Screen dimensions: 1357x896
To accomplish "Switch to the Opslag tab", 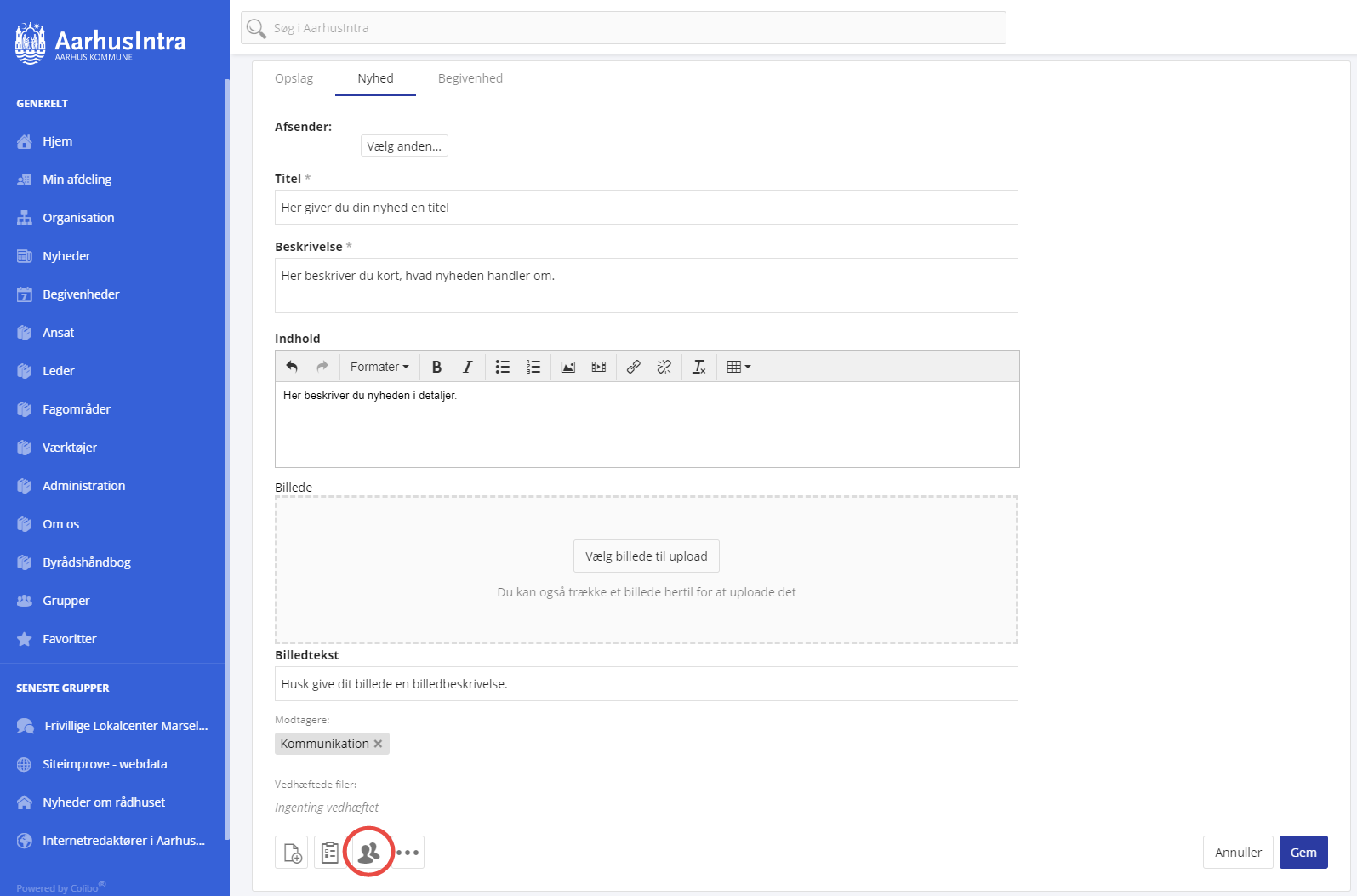I will (x=294, y=78).
